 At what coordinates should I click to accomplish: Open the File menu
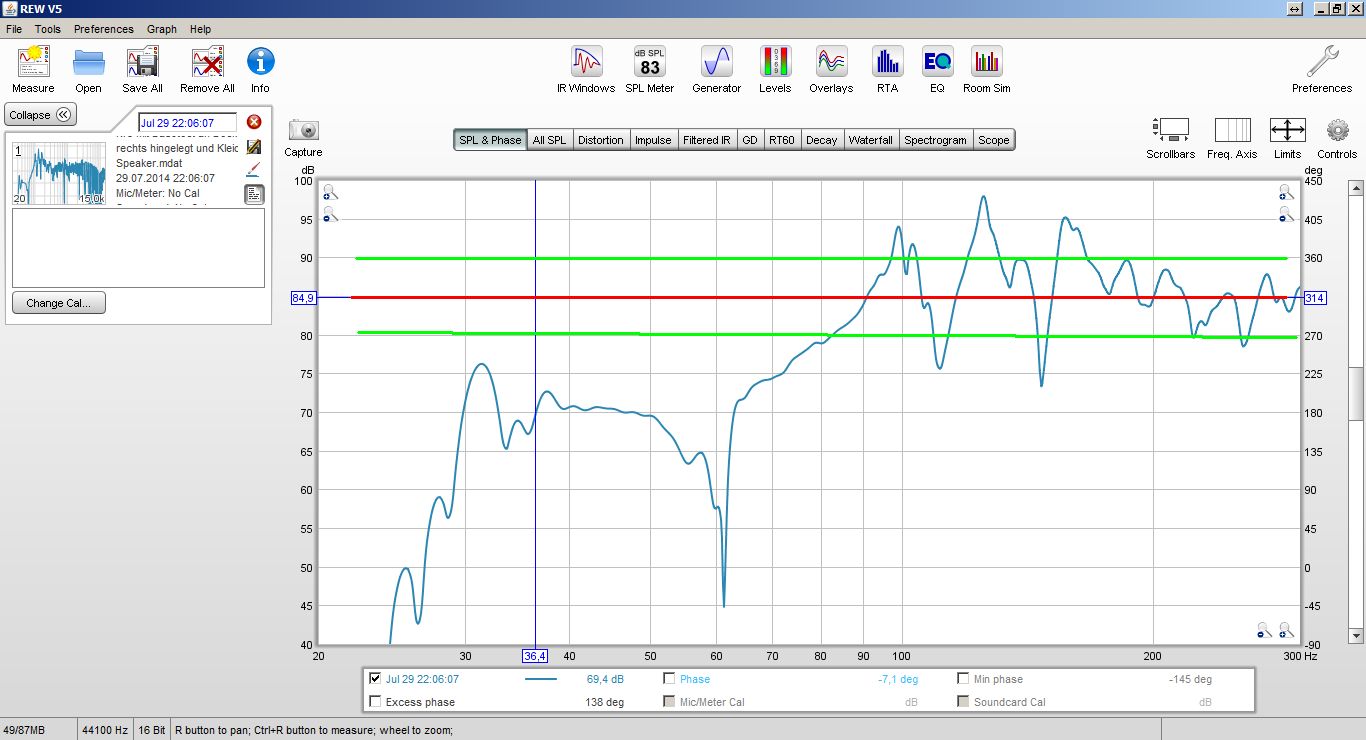point(14,29)
